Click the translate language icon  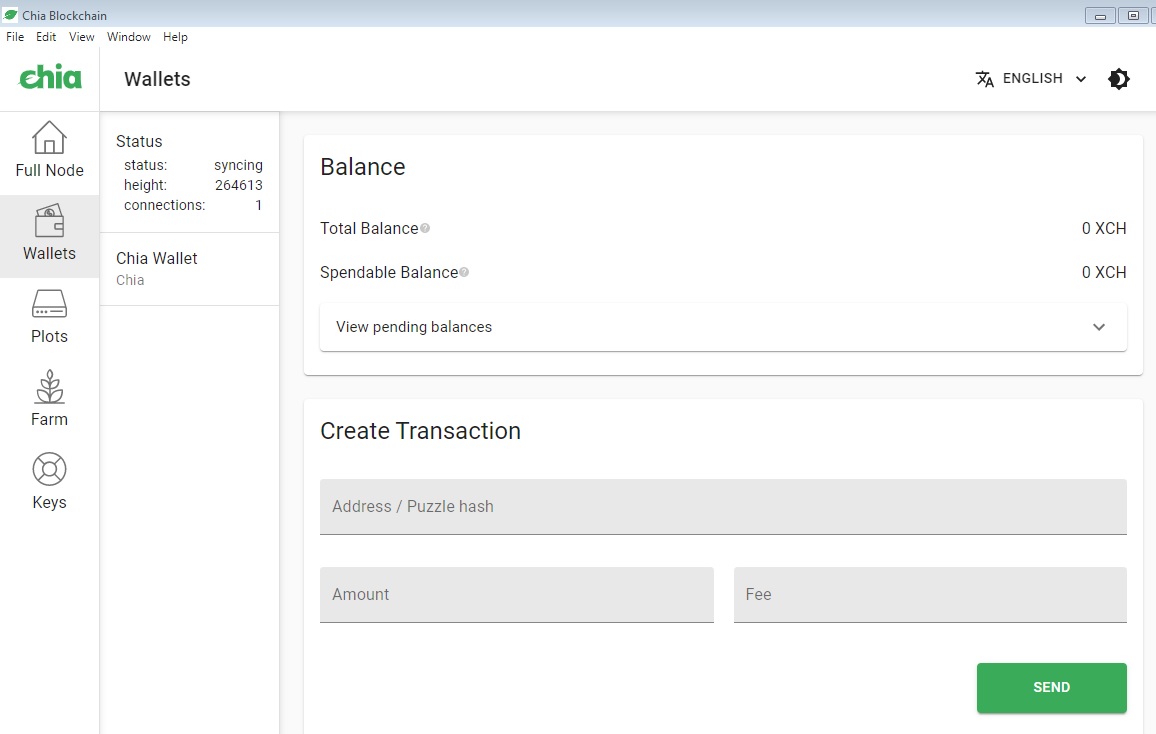tap(984, 79)
